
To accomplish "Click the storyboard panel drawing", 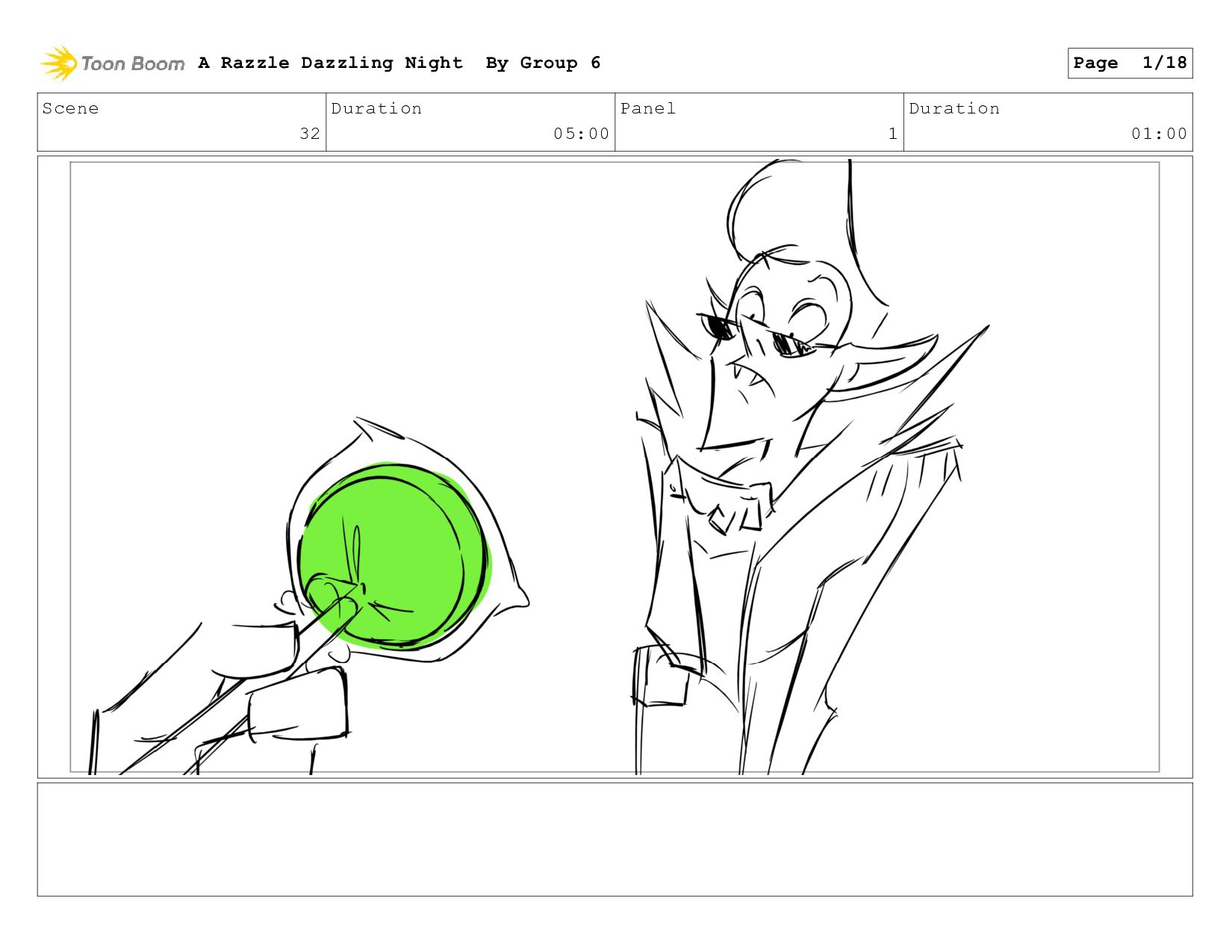I will 615,467.
